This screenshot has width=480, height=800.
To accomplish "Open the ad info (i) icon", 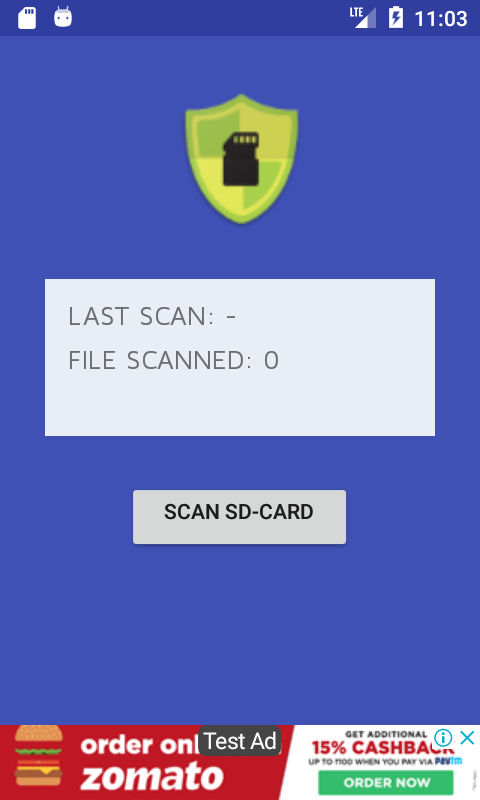I will click(443, 738).
